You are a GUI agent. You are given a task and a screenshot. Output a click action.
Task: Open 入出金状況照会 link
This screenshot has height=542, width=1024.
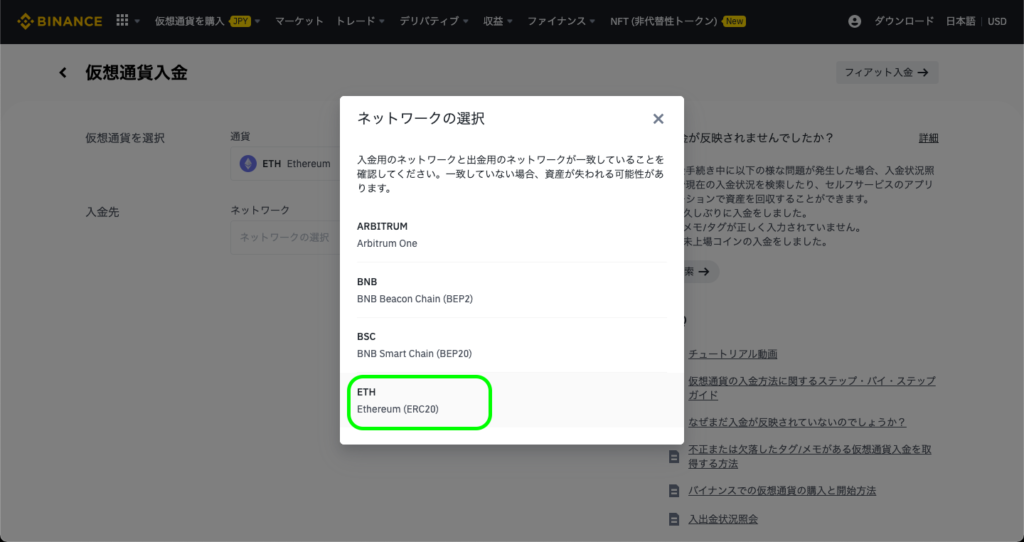(x=723, y=520)
